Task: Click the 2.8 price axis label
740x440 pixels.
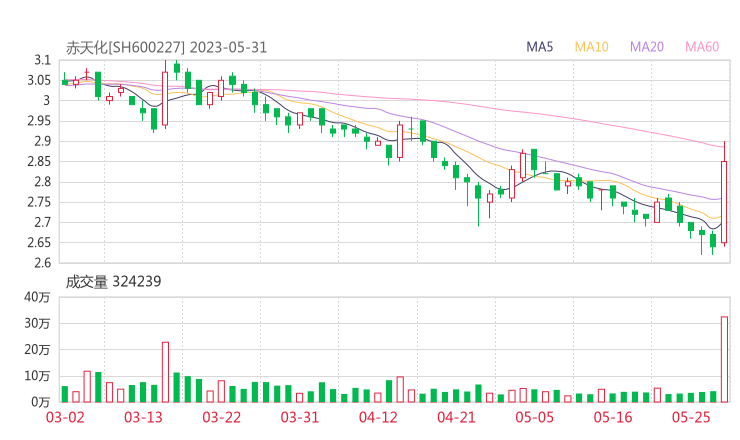Action: (x=42, y=182)
